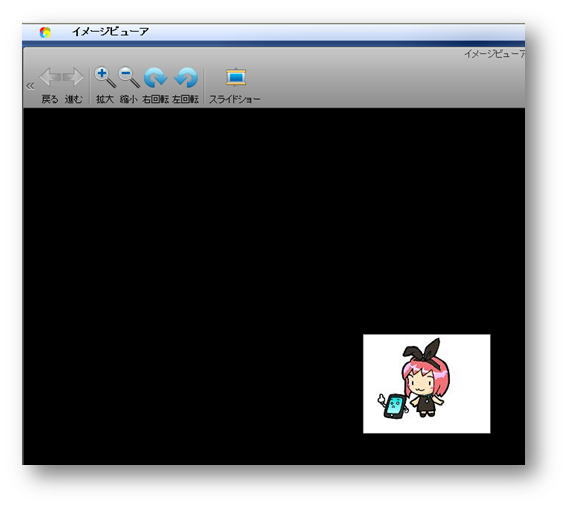This screenshot has height=507, width=567.
Task: Click the スライドショー text label
Action: (x=235, y=99)
